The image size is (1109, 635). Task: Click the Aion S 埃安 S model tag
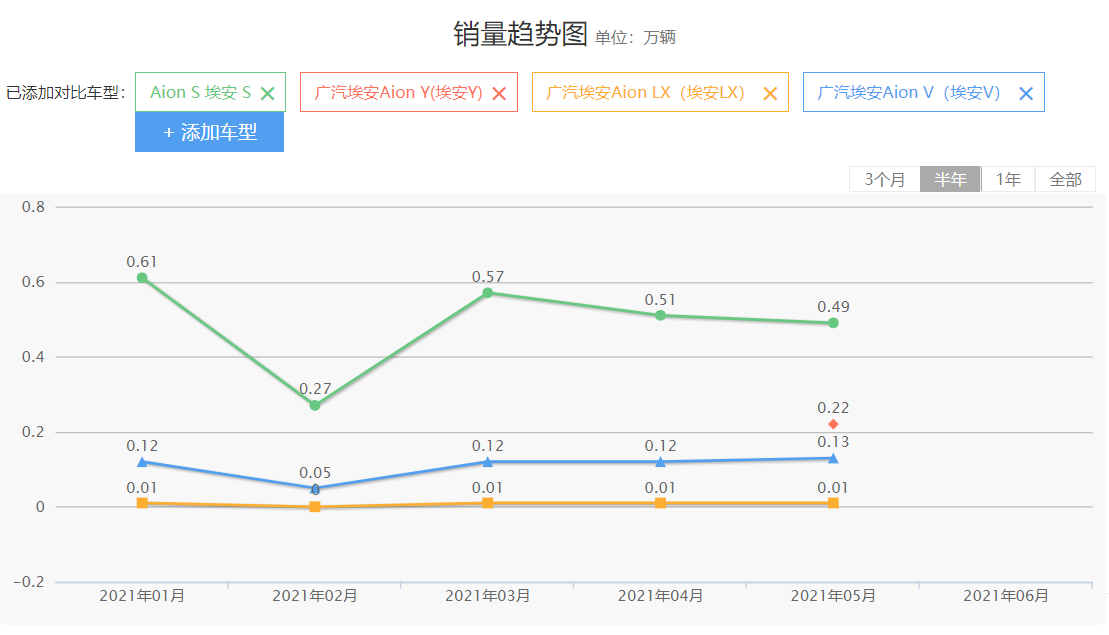200,92
